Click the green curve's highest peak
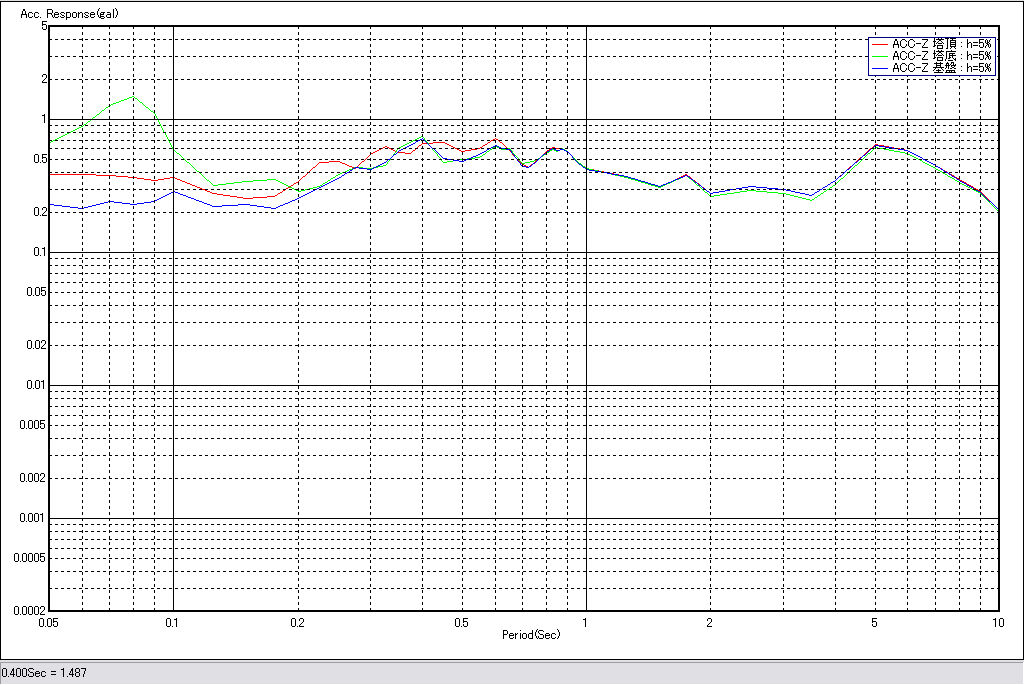Viewport: 1024px width, 685px height. (x=134, y=97)
